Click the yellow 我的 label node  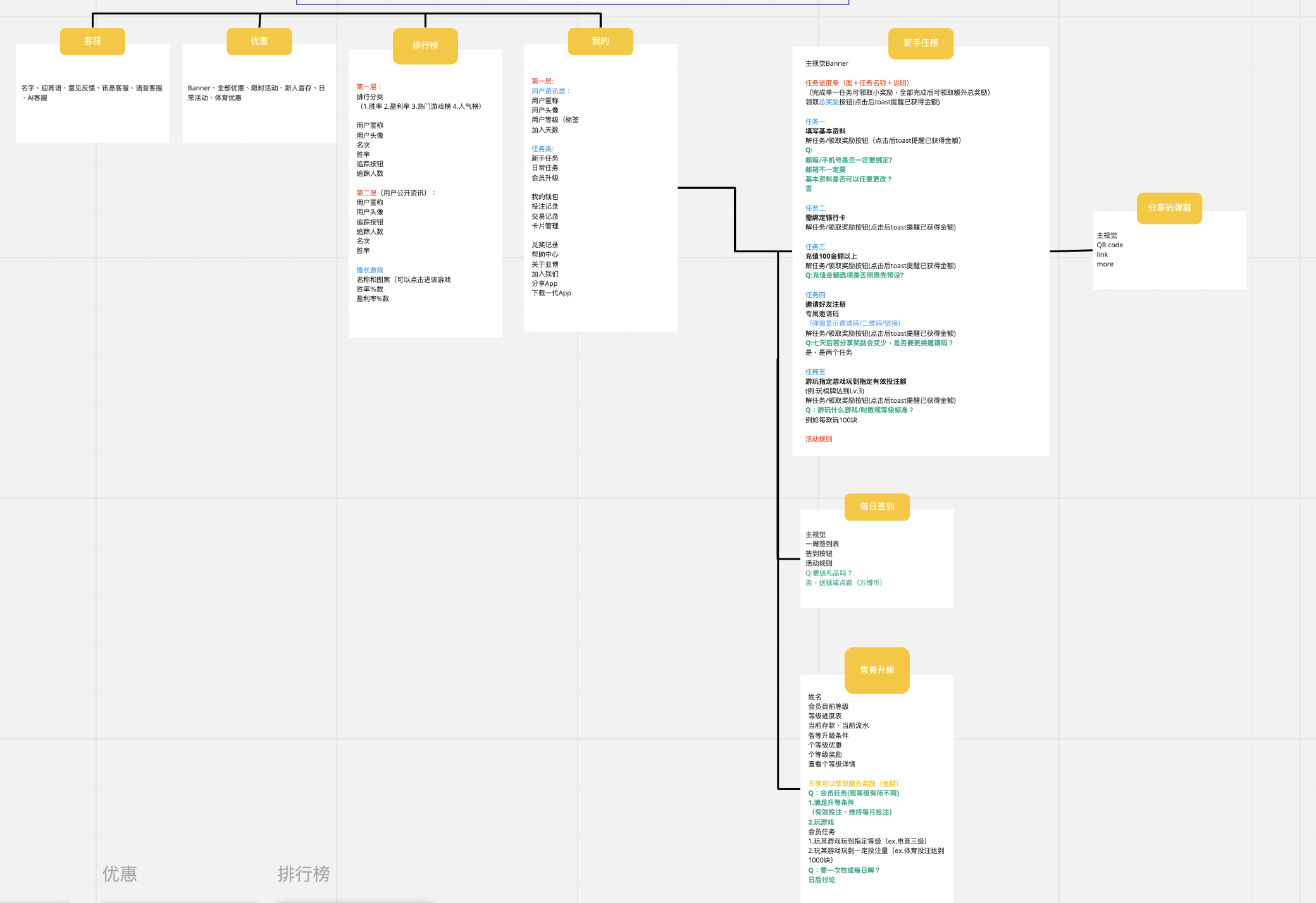(x=600, y=41)
